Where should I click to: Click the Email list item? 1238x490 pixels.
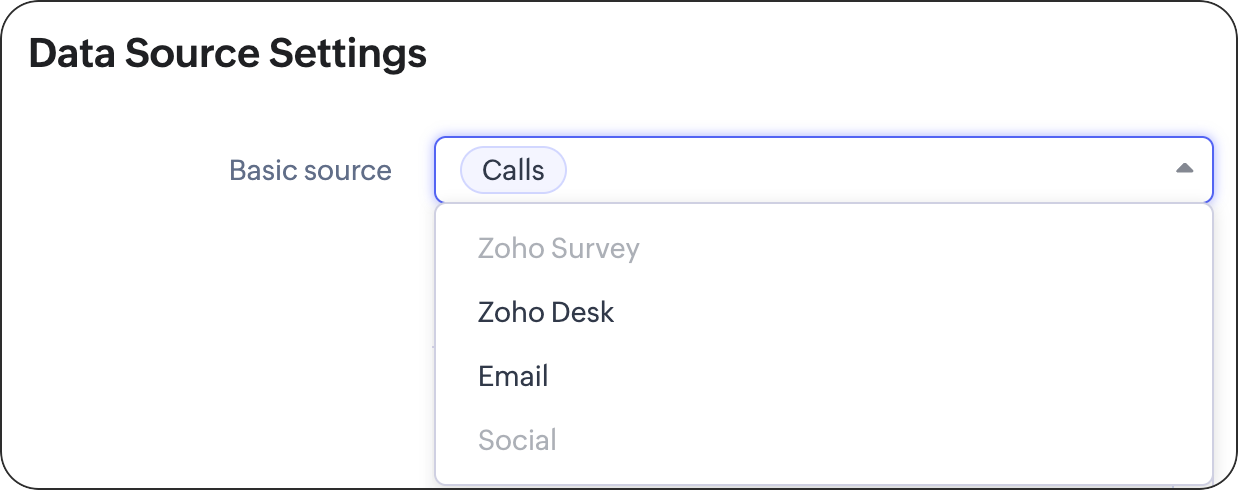tap(513, 376)
